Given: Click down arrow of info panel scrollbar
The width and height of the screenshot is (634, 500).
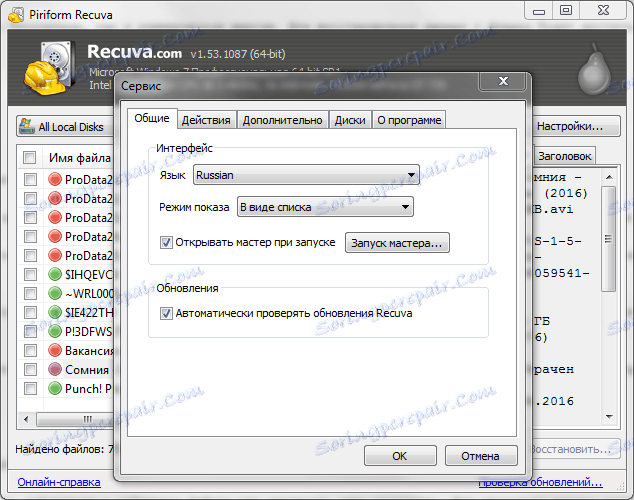Looking at the screenshot, I should [609, 417].
